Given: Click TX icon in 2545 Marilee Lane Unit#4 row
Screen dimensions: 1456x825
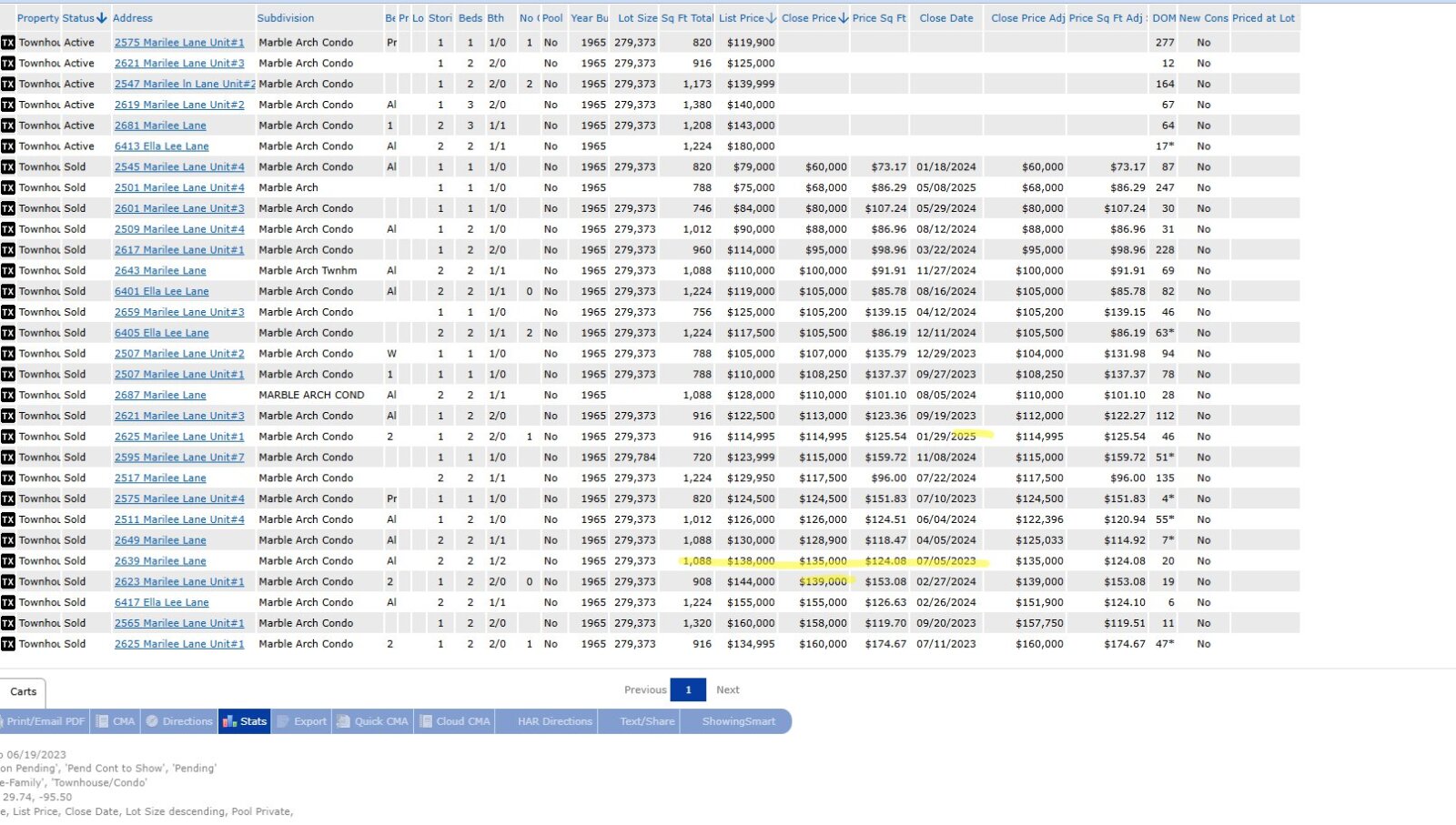Looking at the screenshot, I should pyautogui.click(x=8, y=167).
